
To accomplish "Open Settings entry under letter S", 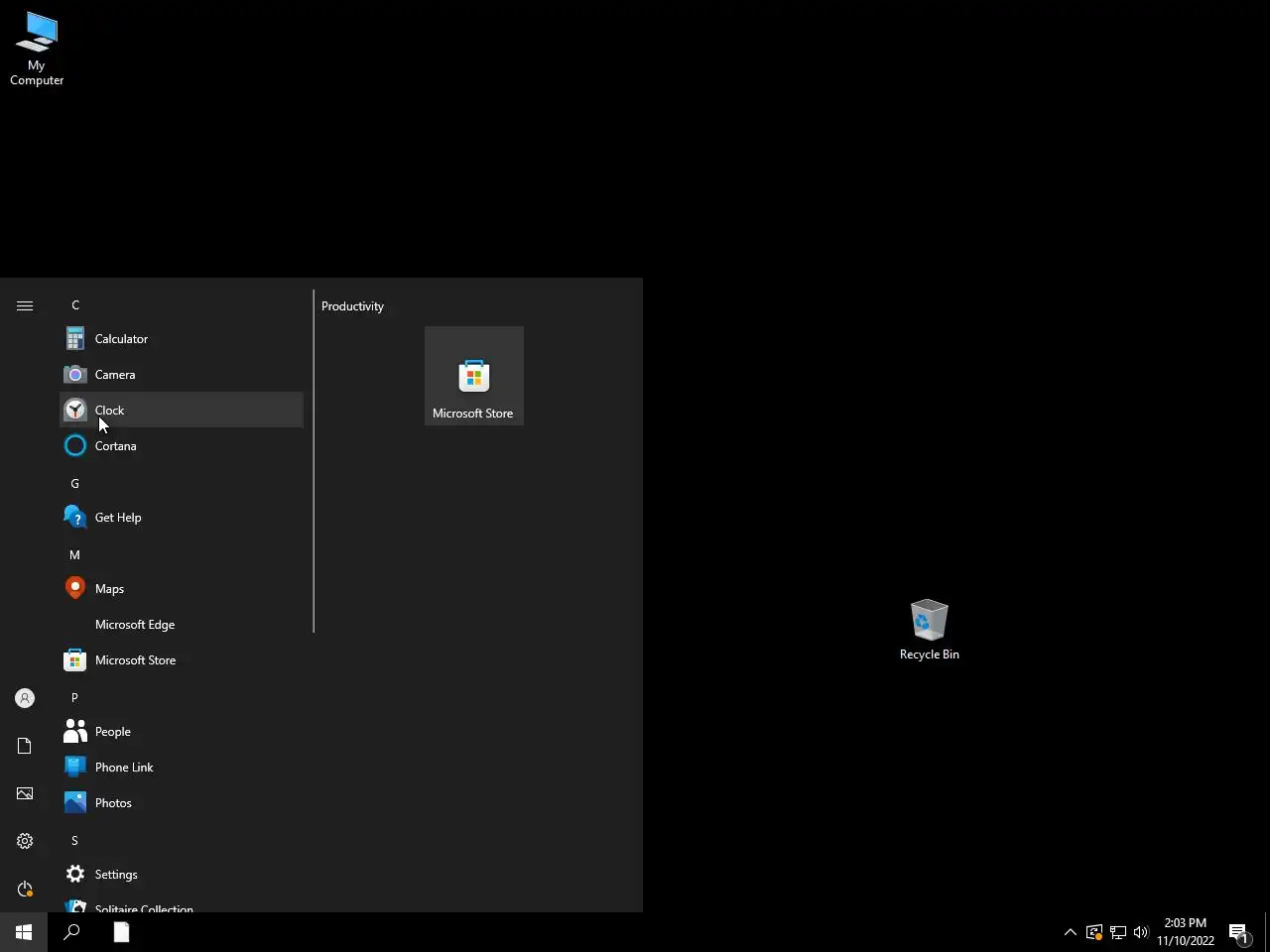I will [x=182, y=875].
